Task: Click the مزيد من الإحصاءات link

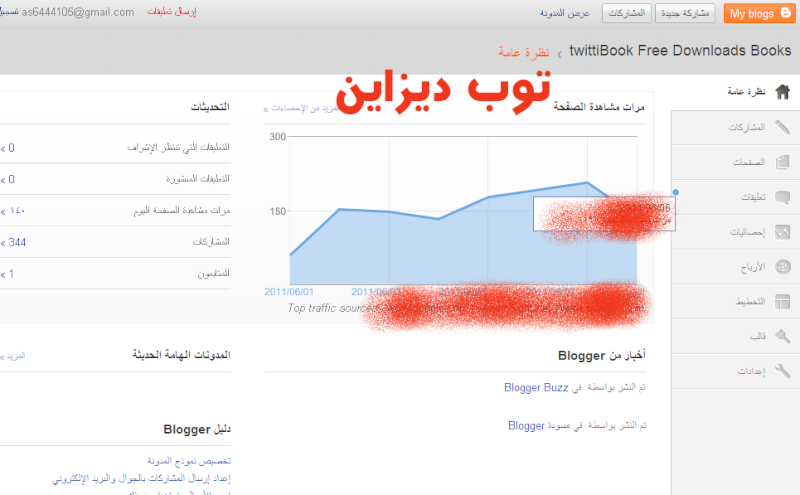Action: coord(301,108)
